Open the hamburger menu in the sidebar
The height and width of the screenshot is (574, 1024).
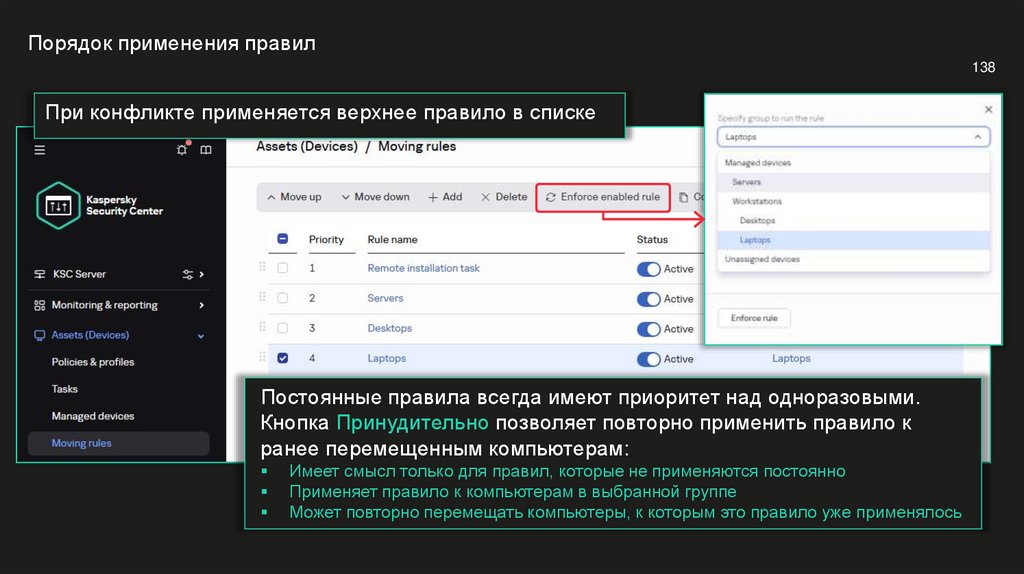(x=40, y=150)
